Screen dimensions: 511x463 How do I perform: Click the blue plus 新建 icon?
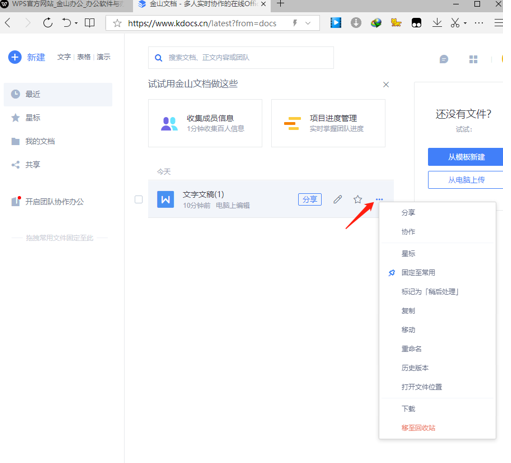[15, 57]
